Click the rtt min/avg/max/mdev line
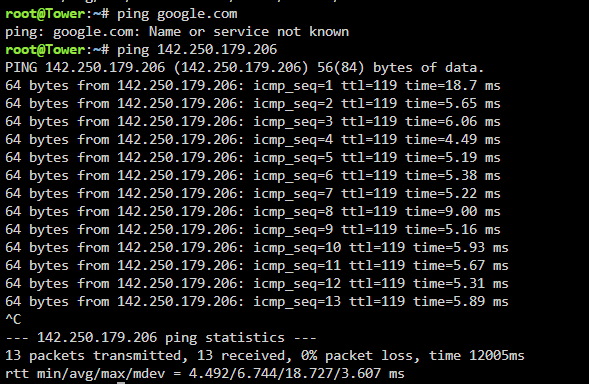589x384 pixels. [x=205, y=374]
